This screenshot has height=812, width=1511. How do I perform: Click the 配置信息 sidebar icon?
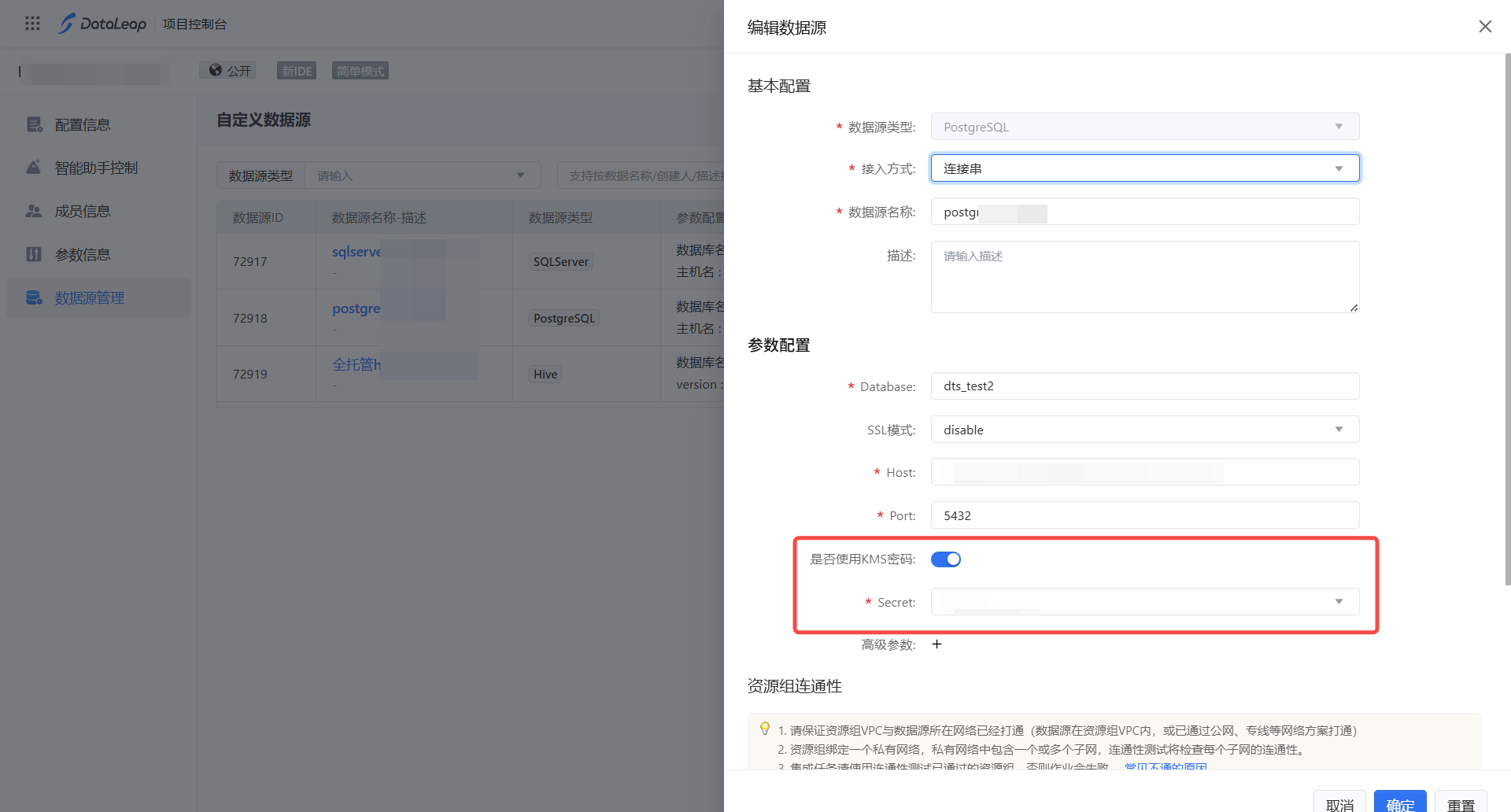point(34,124)
